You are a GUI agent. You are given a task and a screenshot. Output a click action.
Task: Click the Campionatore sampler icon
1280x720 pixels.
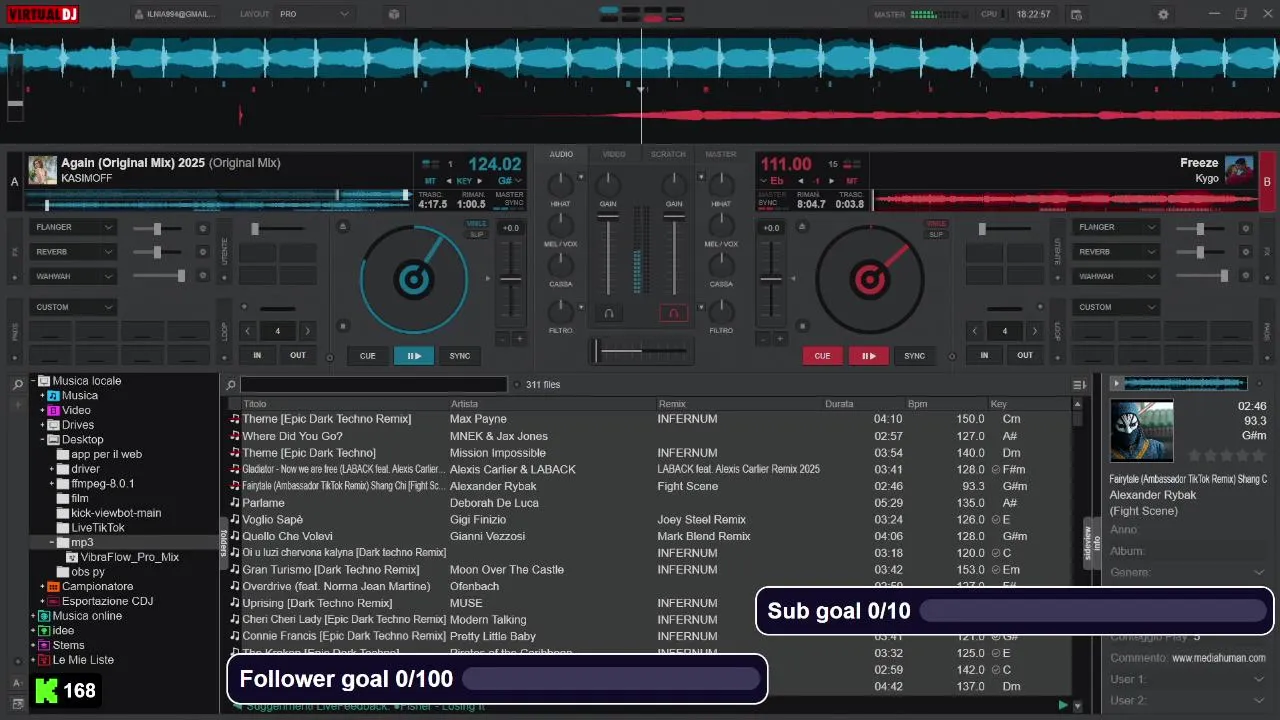tap(54, 587)
